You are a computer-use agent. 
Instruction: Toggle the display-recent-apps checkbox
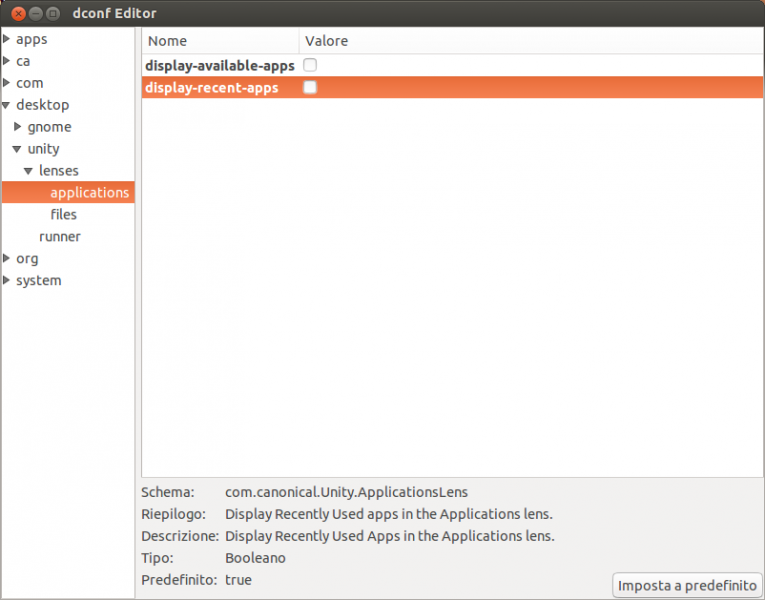coord(310,87)
